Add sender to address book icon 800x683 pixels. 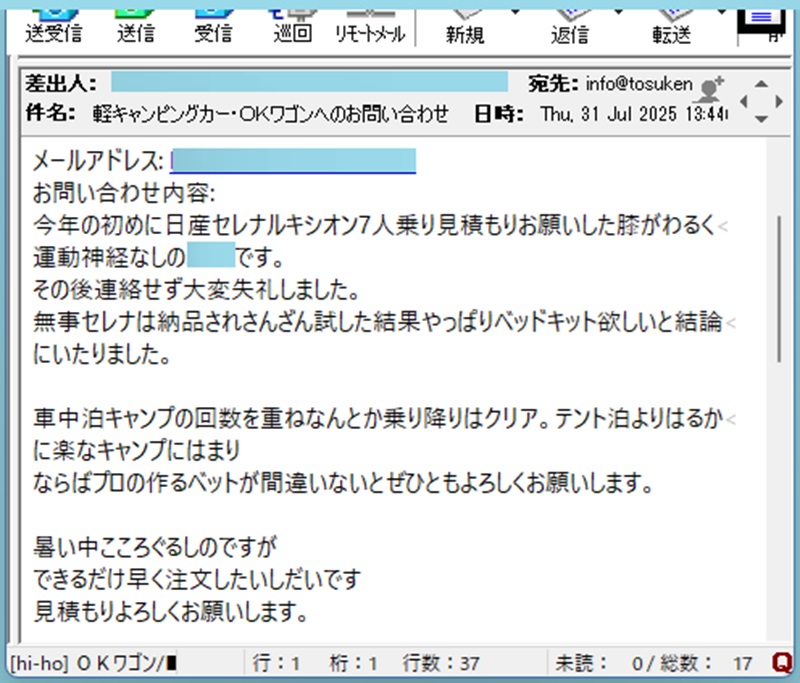711,88
